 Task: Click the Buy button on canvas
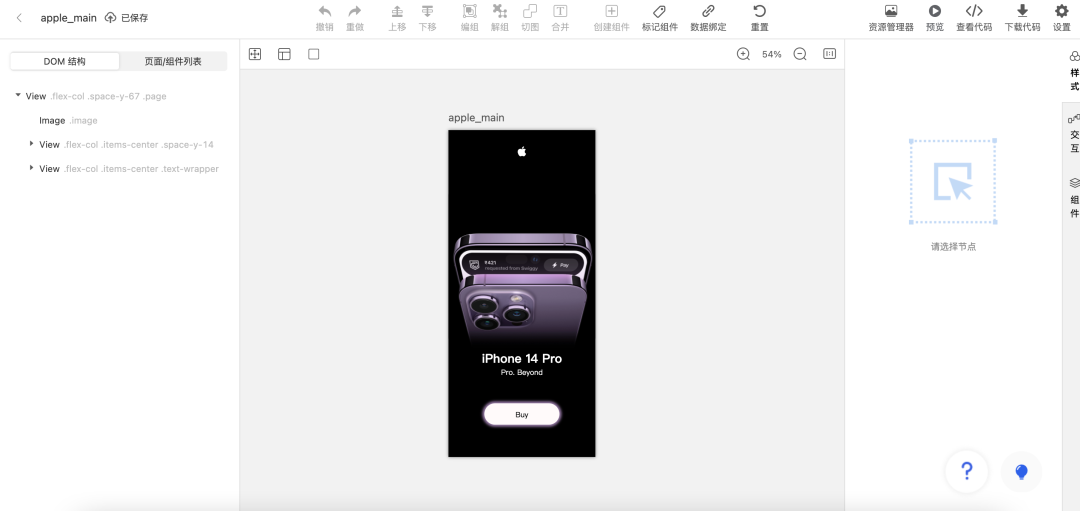click(x=521, y=415)
